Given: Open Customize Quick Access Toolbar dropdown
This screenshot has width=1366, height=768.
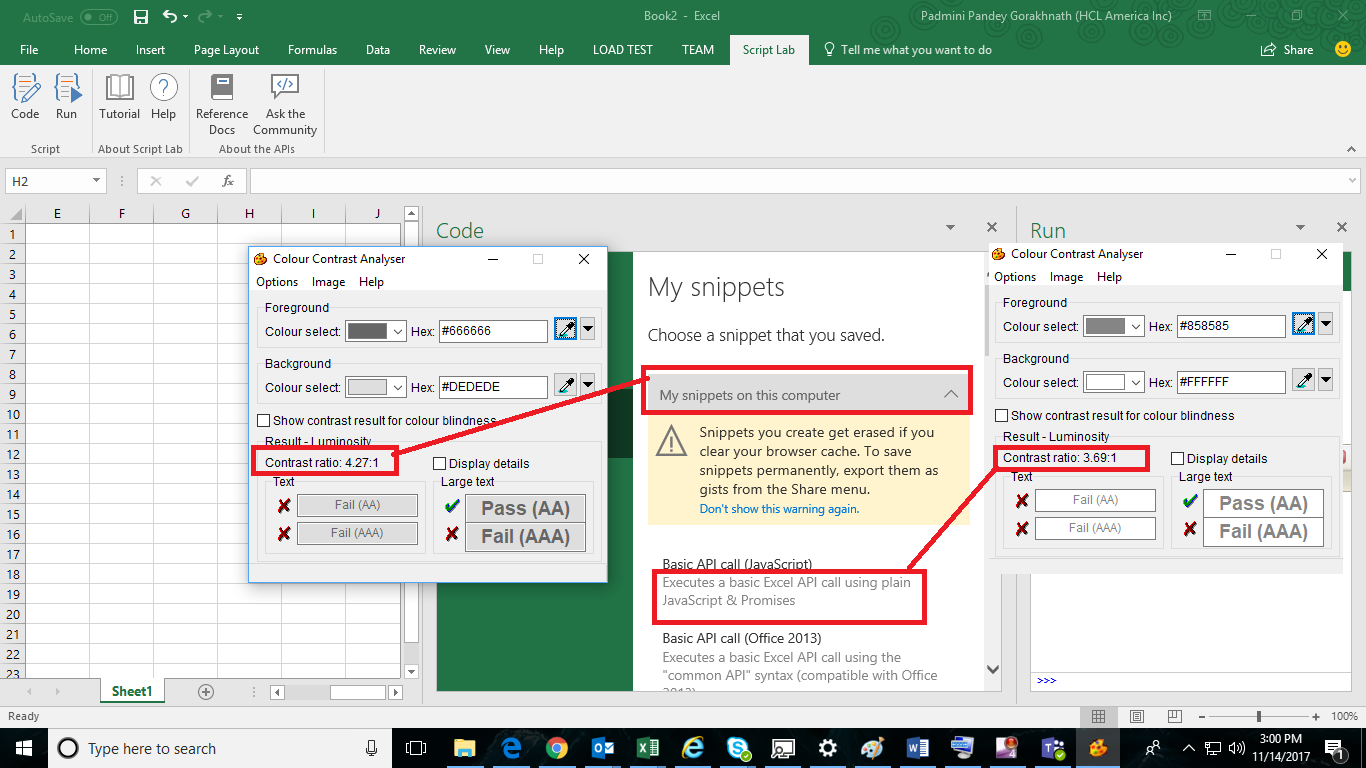Looking at the screenshot, I should pos(239,17).
